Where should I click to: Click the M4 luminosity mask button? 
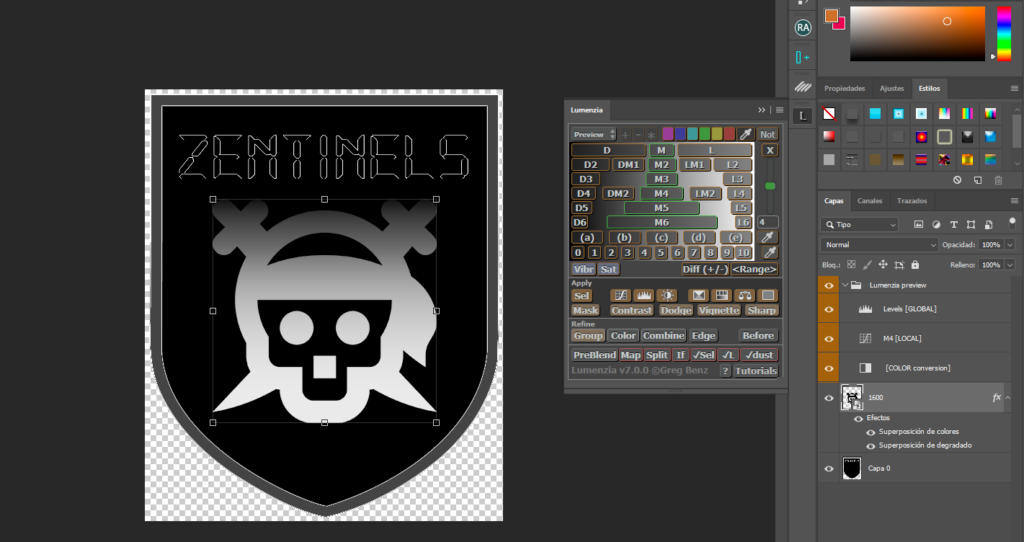click(x=656, y=193)
